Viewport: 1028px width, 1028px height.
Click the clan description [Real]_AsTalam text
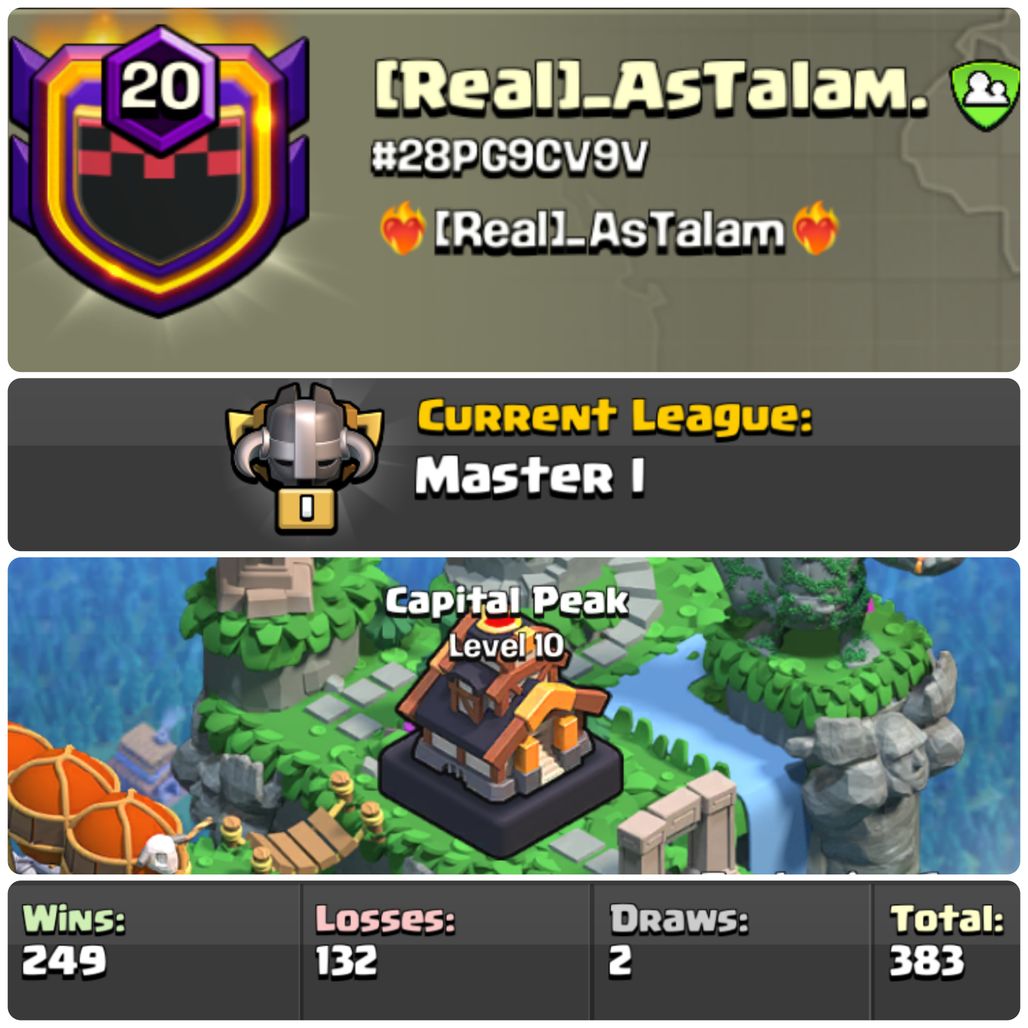(x=609, y=231)
